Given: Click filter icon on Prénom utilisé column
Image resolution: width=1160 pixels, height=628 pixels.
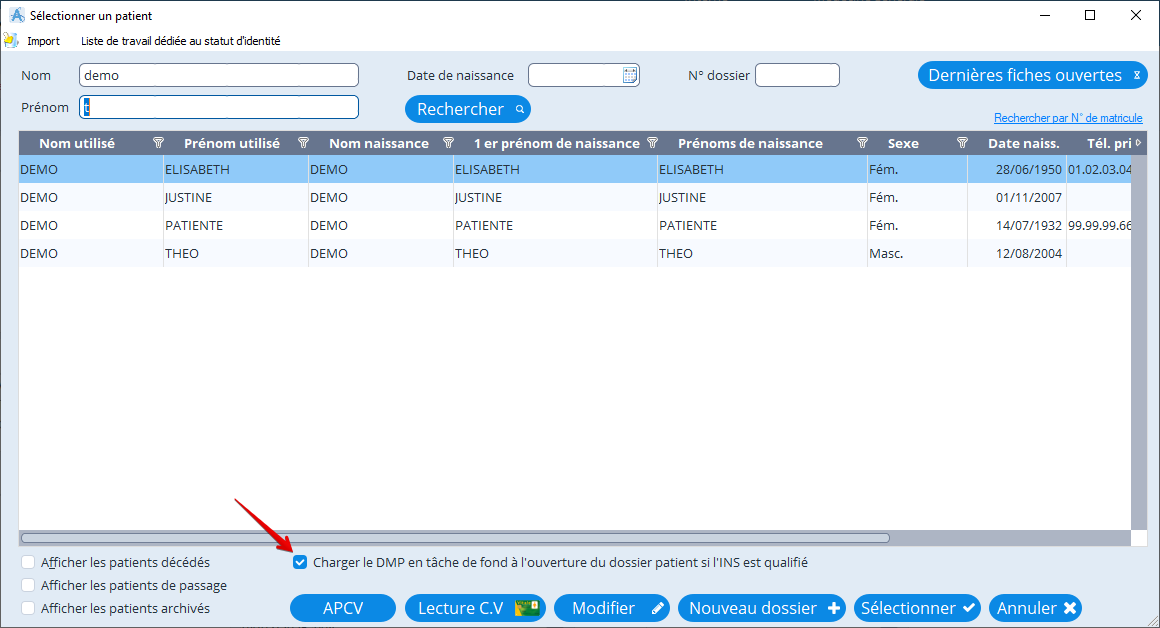Looking at the screenshot, I should tap(304, 143).
